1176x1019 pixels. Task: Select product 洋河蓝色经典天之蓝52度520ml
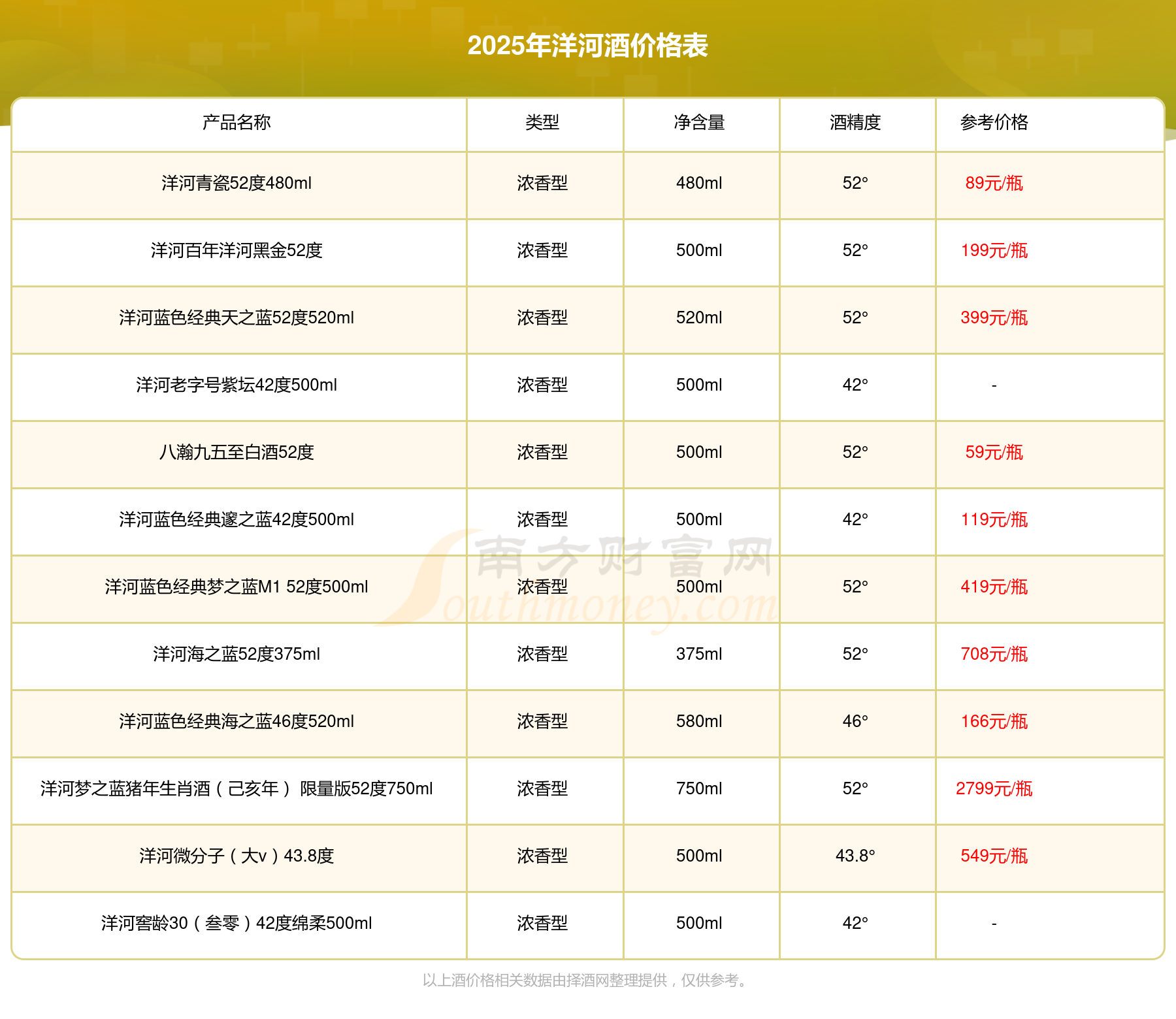coord(237,317)
